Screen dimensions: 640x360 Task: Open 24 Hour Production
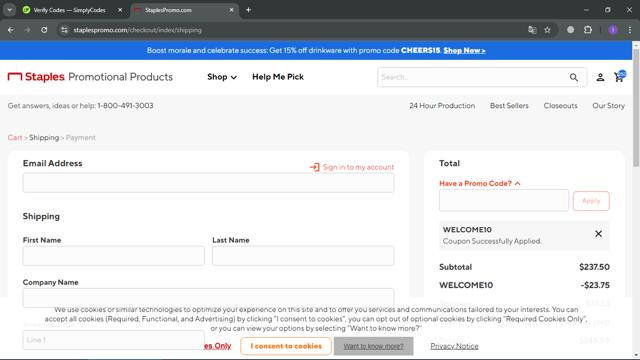(x=442, y=106)
